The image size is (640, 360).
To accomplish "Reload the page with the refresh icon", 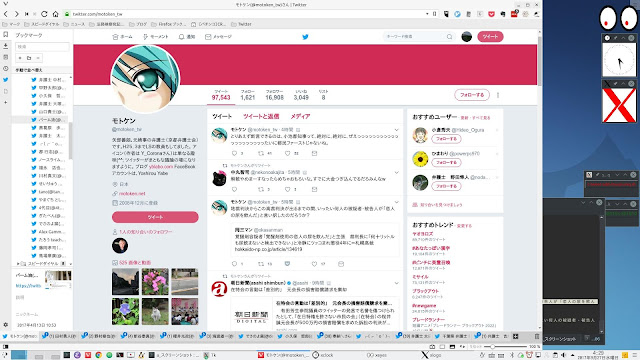I will 44,14.
